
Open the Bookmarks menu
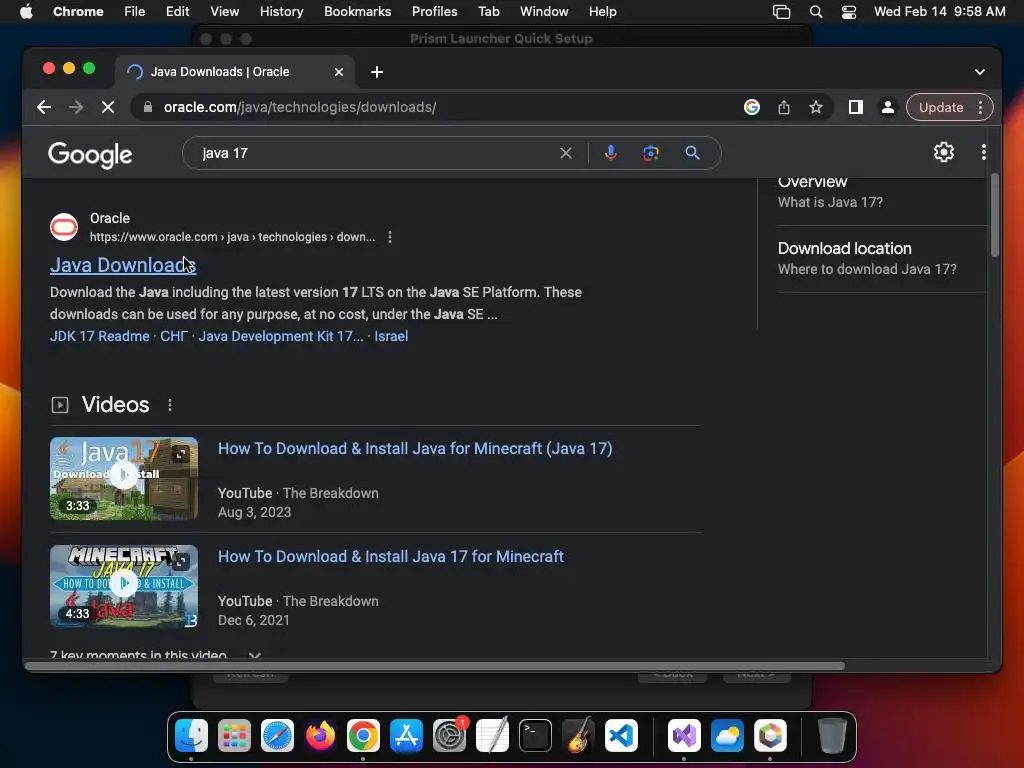(x=357, y=12)
